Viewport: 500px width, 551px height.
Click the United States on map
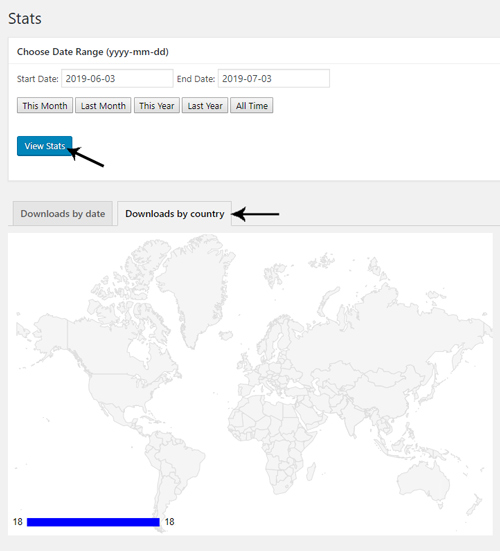point(123,388)
